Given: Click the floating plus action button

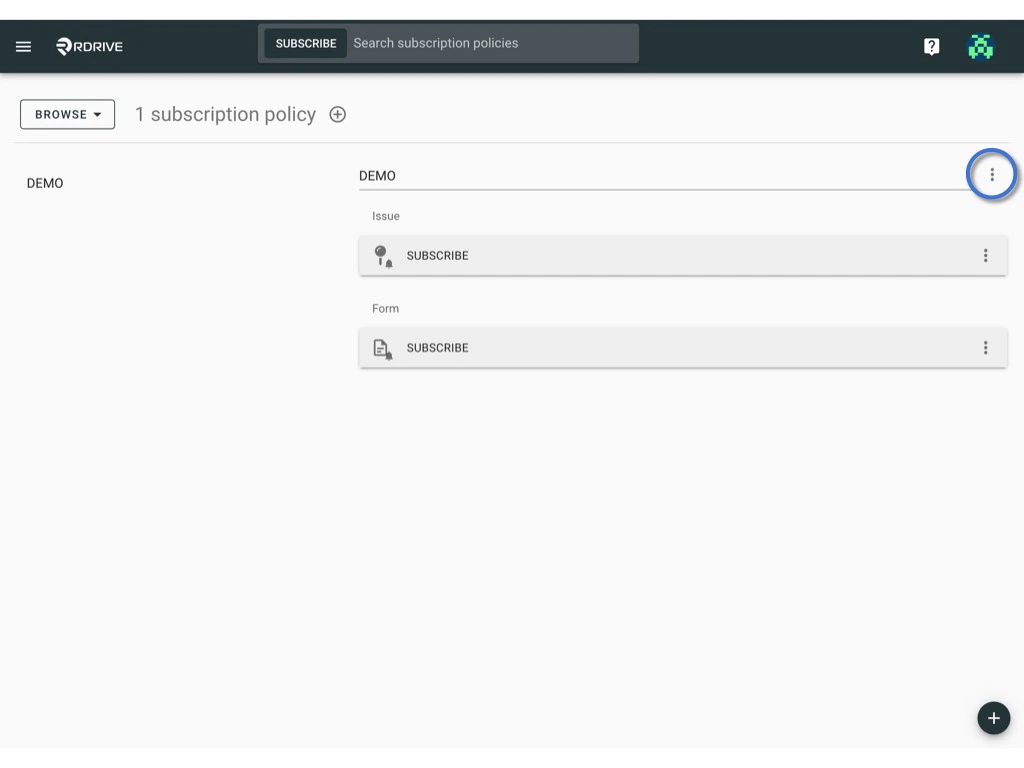Looking at the screenshot, I should pos(993,717).
